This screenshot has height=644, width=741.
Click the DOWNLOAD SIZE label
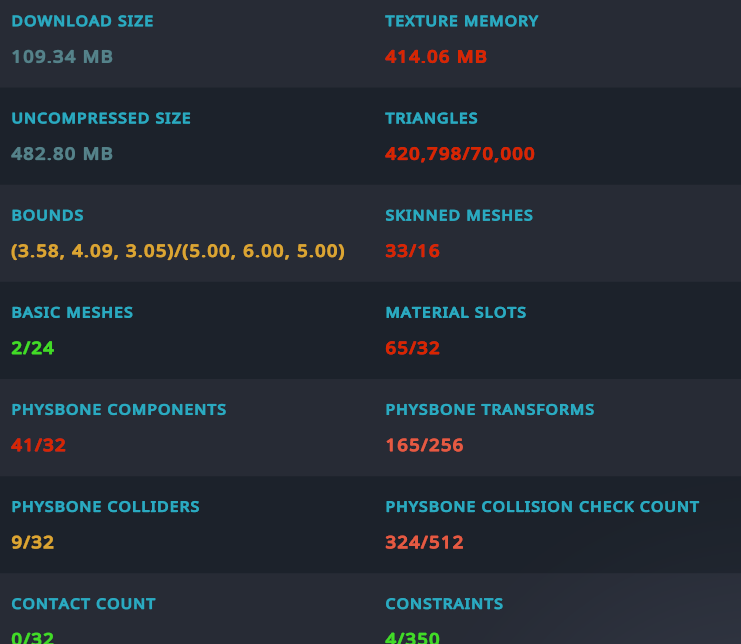pyautogui.click(x=82, y=21)
